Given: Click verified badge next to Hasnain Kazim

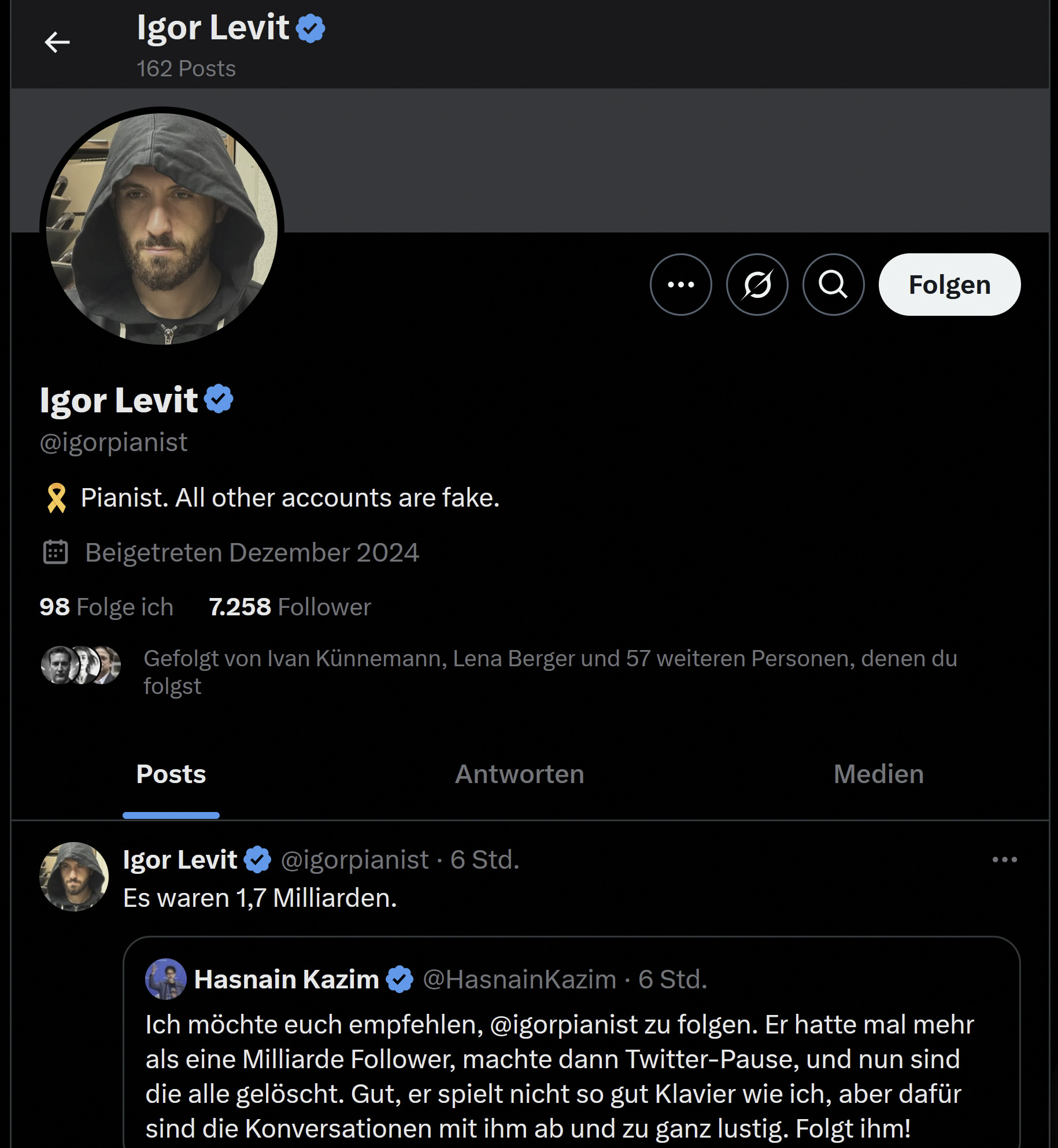Looking at the screenshot, I should 399,979.
